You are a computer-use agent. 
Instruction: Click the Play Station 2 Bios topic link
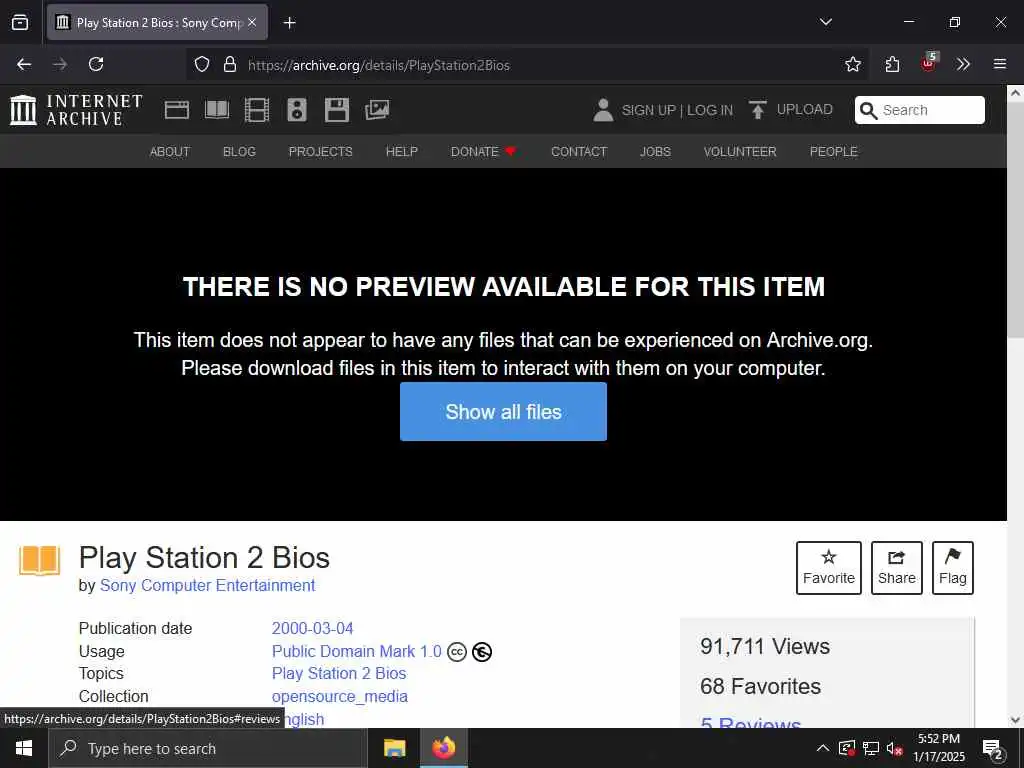click(339, 673)
